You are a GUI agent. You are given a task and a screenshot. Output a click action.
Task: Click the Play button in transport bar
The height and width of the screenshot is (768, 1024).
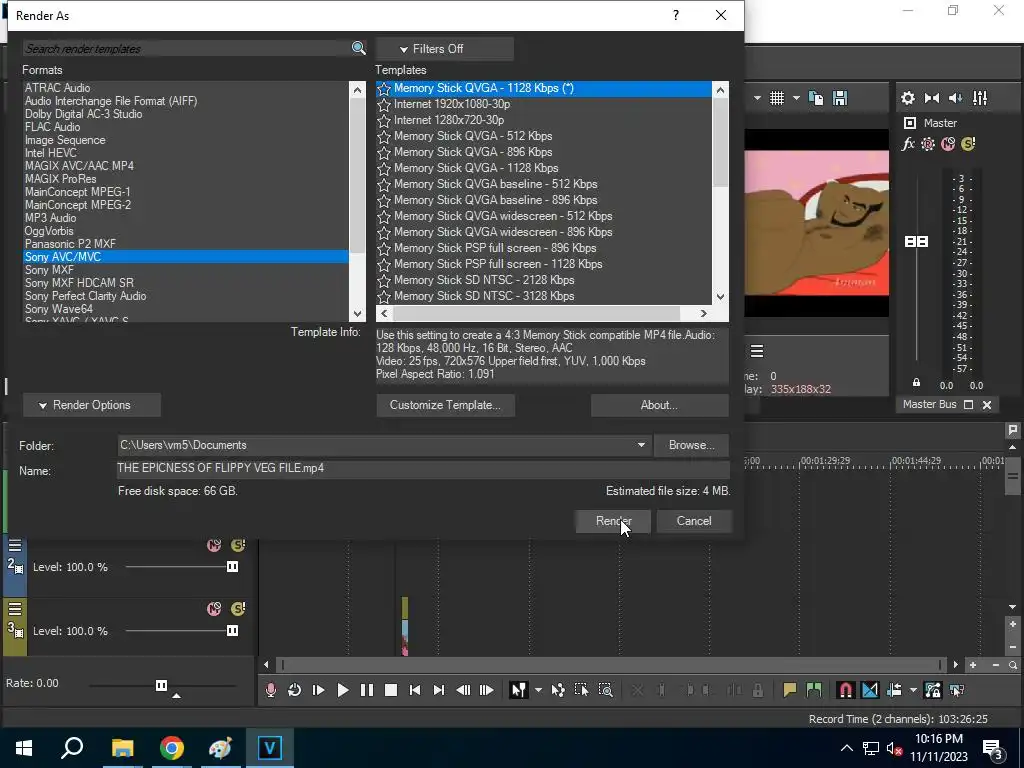click(342, 690)
